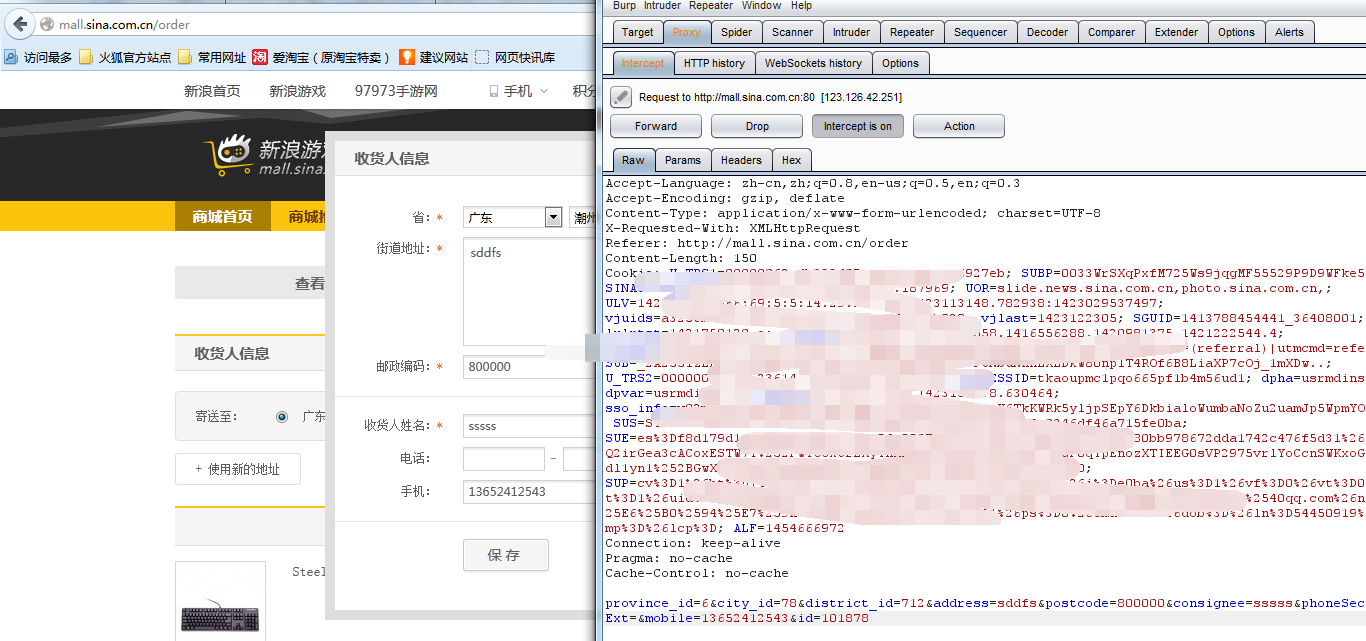The height and width of the screenshot is (641, 1366).
Task: Switch to the Headers request view
Action: click(741, 160)
